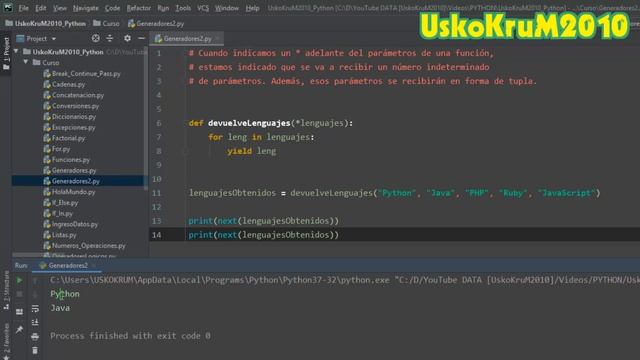640x360 pixels.
Task: Click the Stop icon in Run panel
Action: coord(19,294)
